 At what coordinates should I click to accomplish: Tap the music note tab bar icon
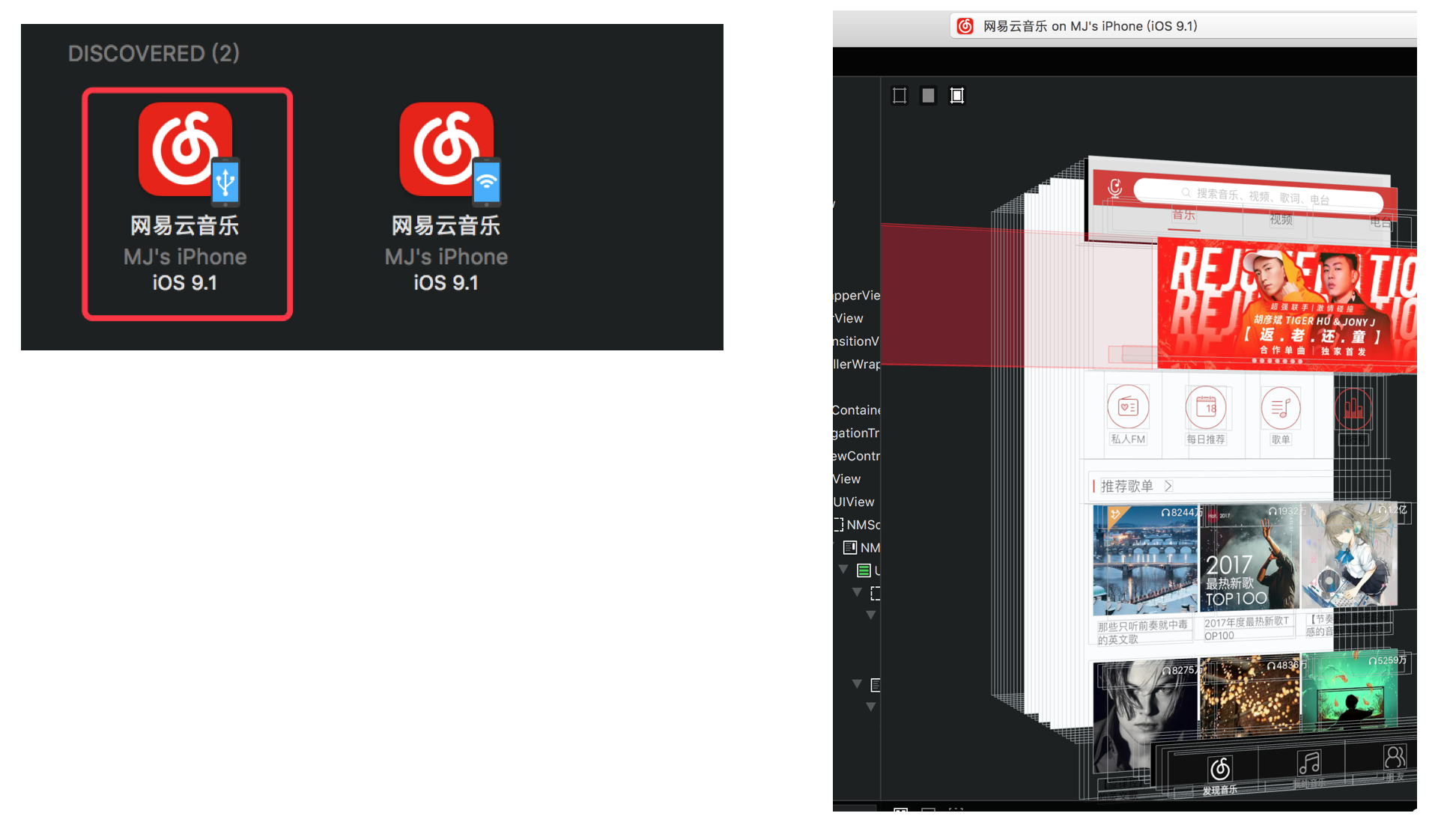[1309, 763]
